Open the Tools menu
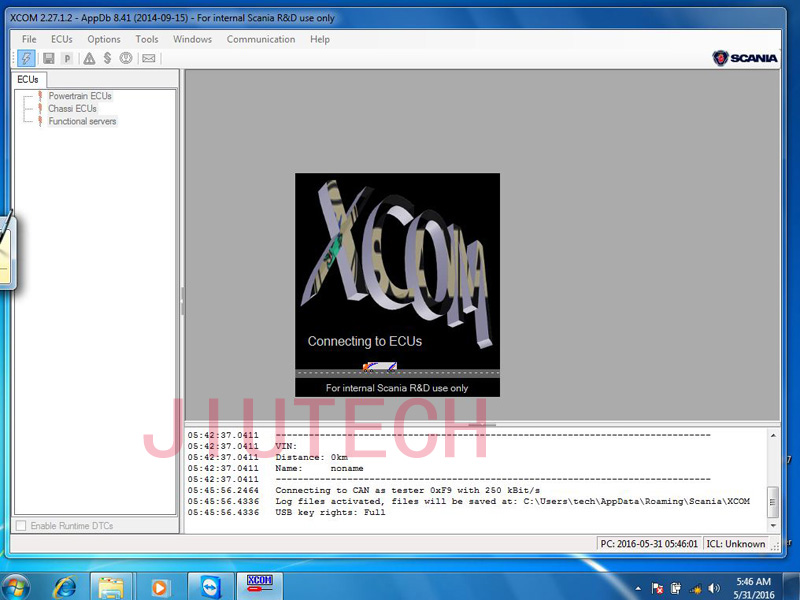 (x=147, y=39)
